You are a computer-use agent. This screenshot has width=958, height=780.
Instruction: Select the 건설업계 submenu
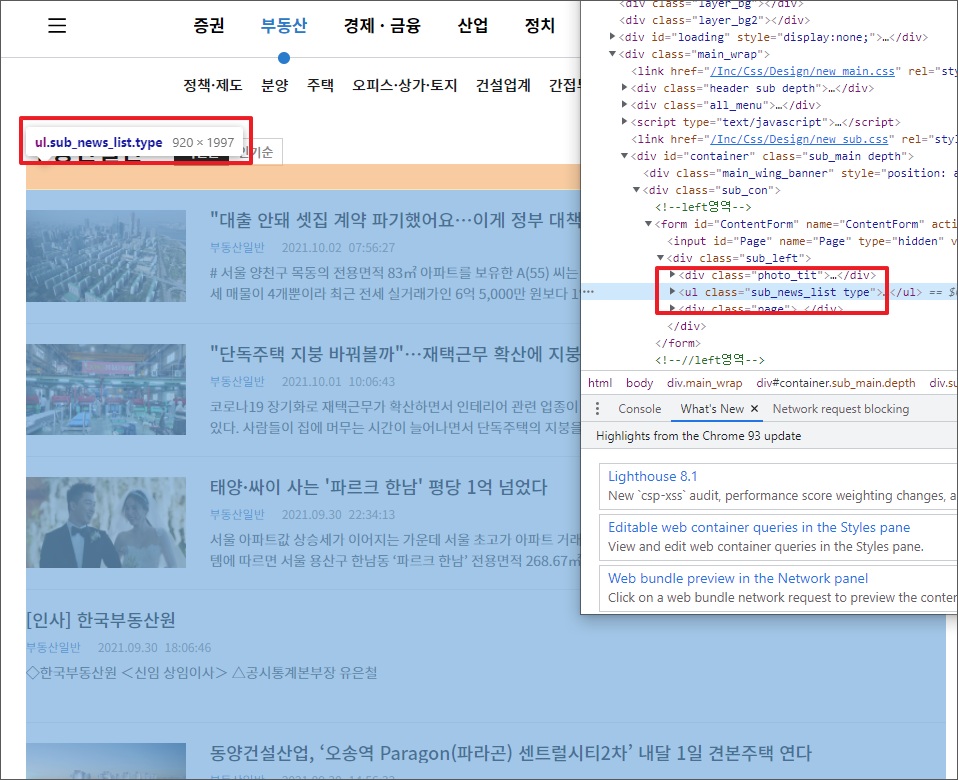[x=503, y=85]
